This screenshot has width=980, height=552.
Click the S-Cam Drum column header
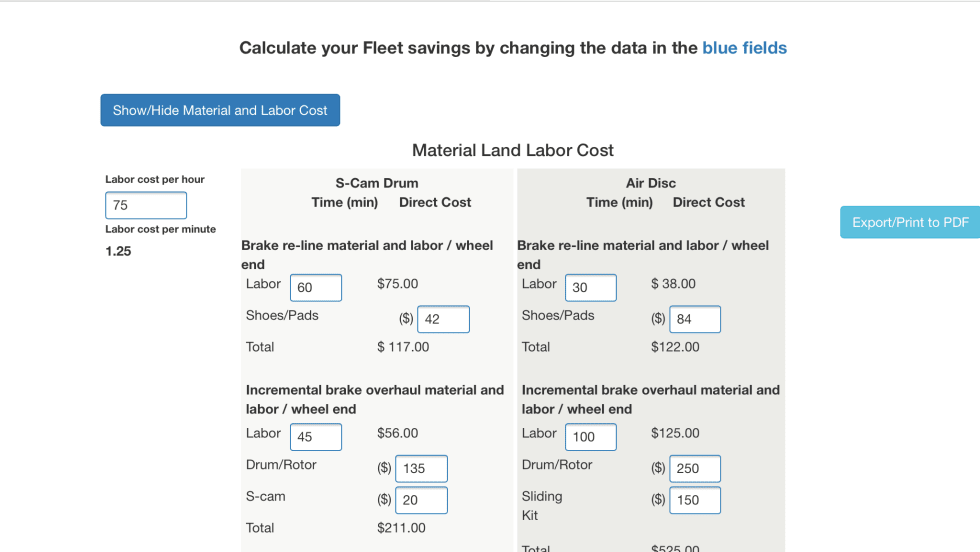377,183
